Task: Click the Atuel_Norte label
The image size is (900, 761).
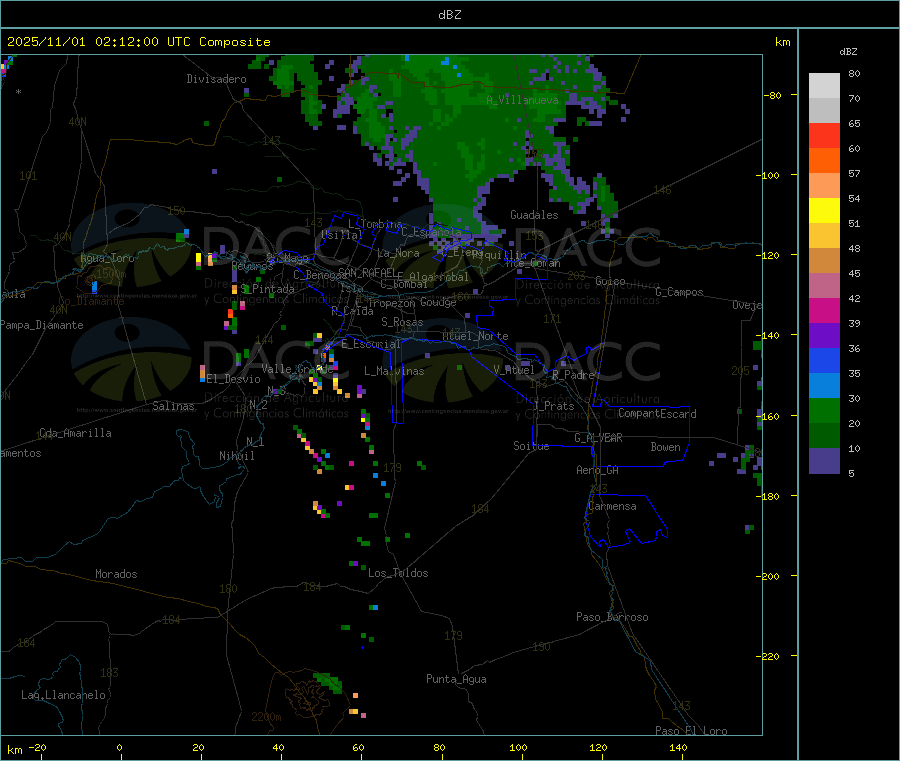Action: tap(475, 336)
